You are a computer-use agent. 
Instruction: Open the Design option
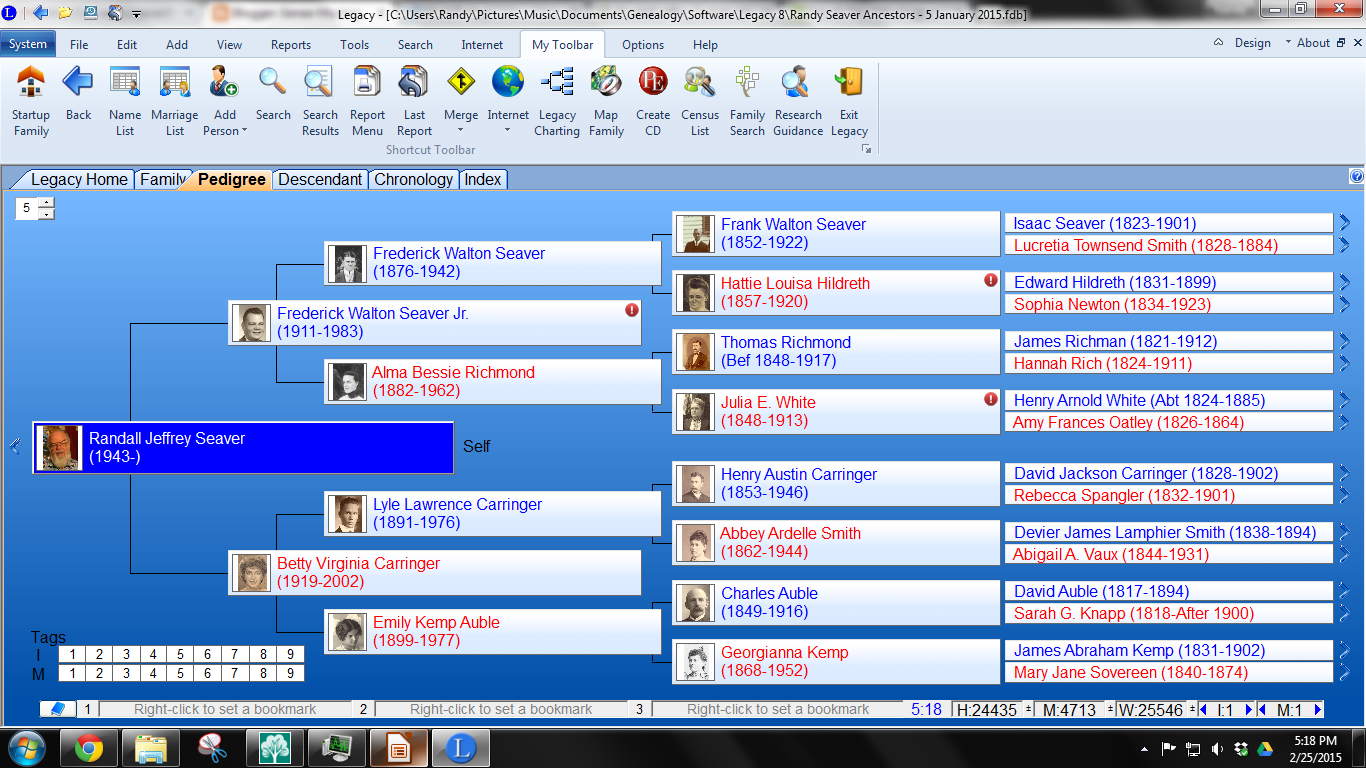[1252, 43]
